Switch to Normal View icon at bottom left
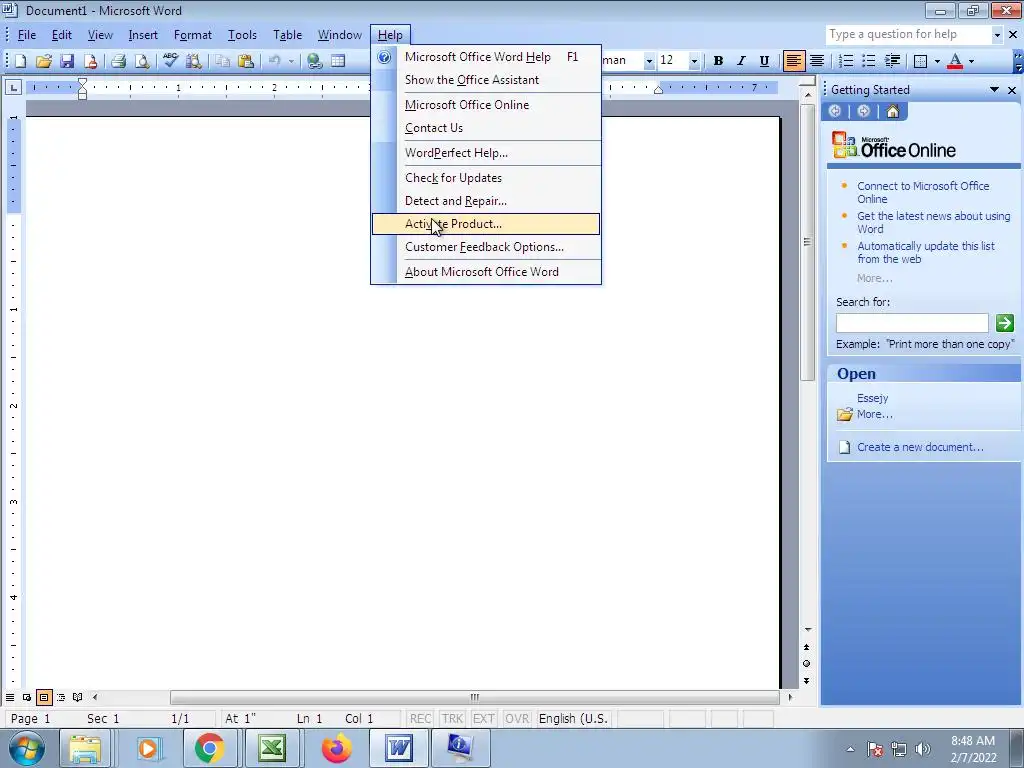This screenshot has width=1024, height=768. click(x=10, y=697)
